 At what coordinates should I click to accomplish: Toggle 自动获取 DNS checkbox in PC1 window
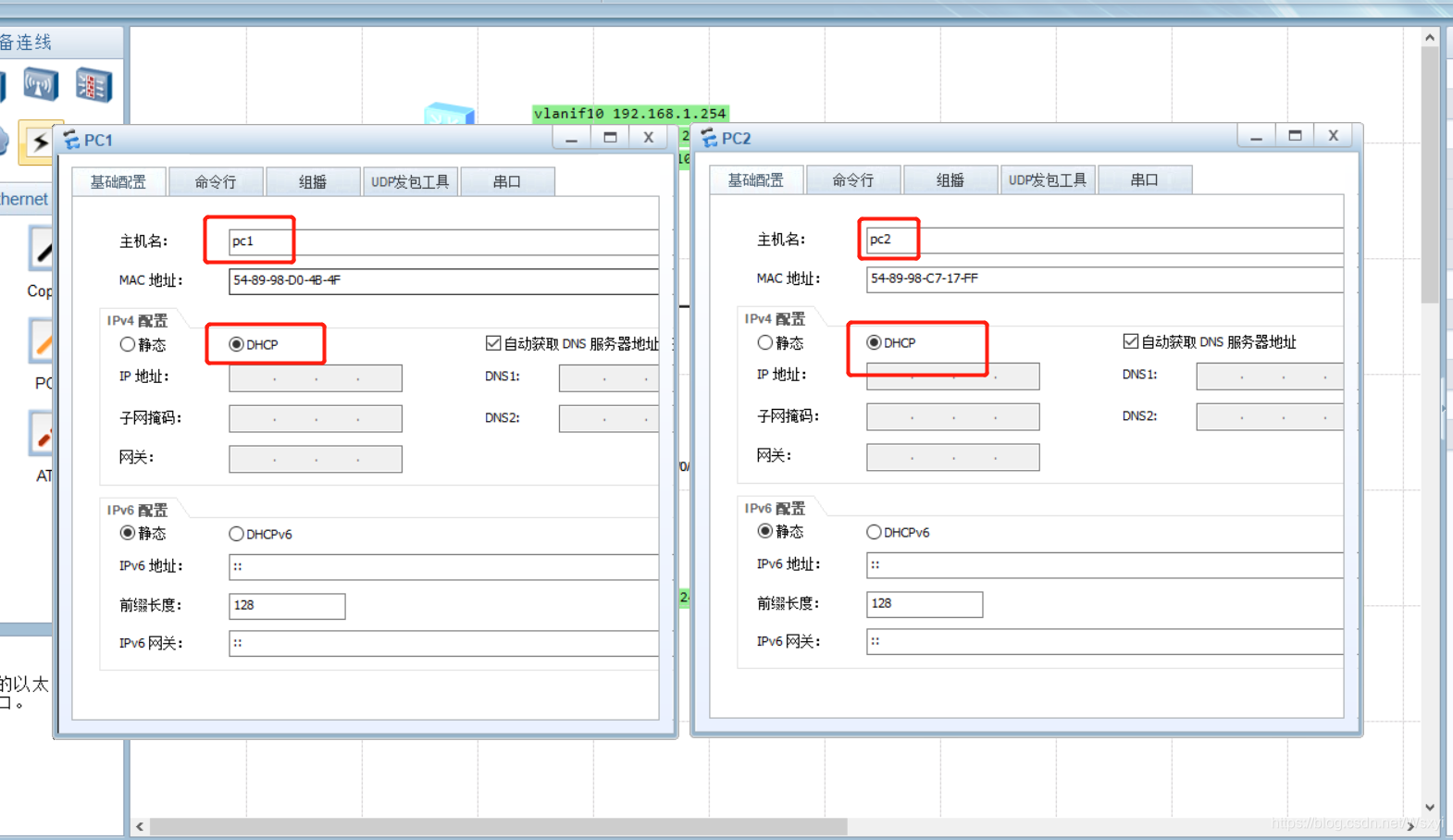pos(493,343)
